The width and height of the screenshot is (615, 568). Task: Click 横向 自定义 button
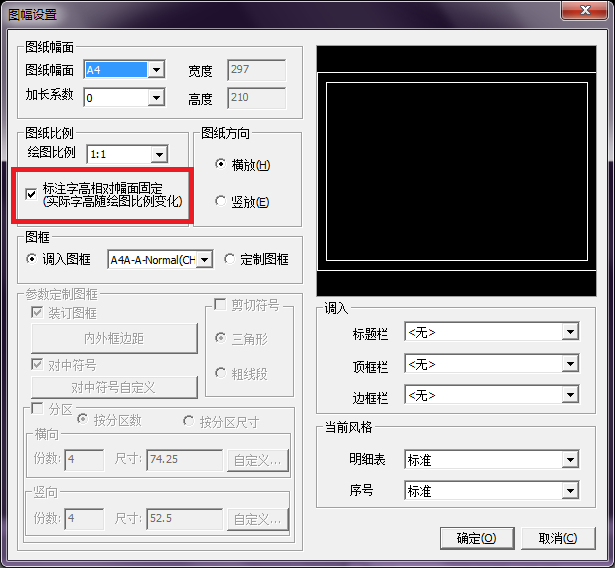258,460
